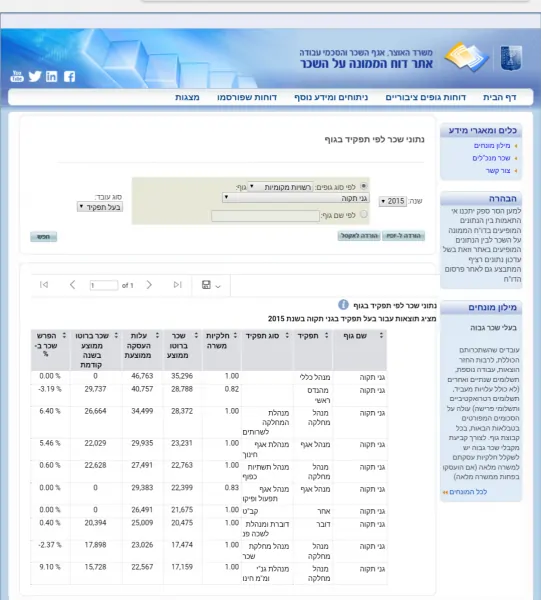Open the YouTube social icon
This screenshot has width=541, height=600.
16,76
